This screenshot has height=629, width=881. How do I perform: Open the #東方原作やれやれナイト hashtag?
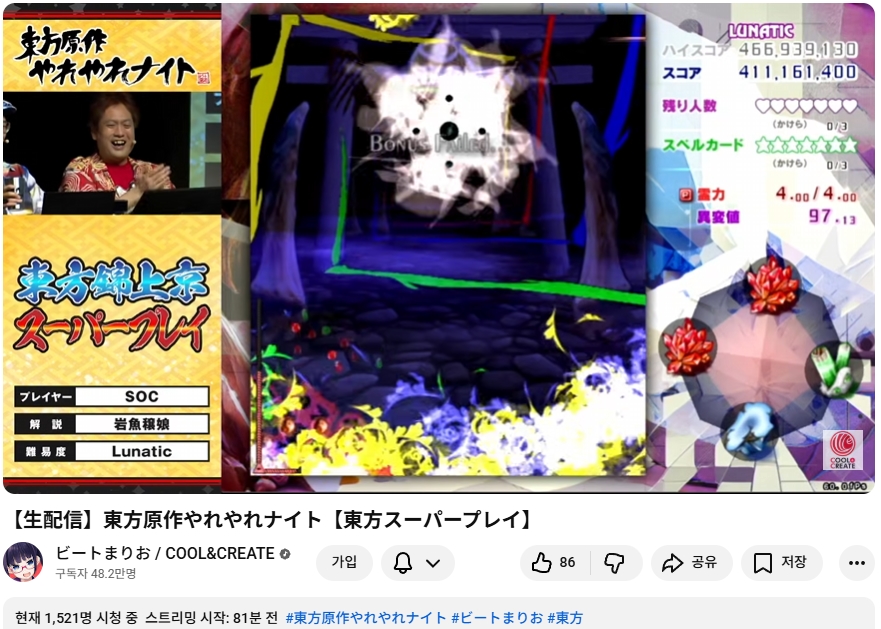tap(366, 618)
